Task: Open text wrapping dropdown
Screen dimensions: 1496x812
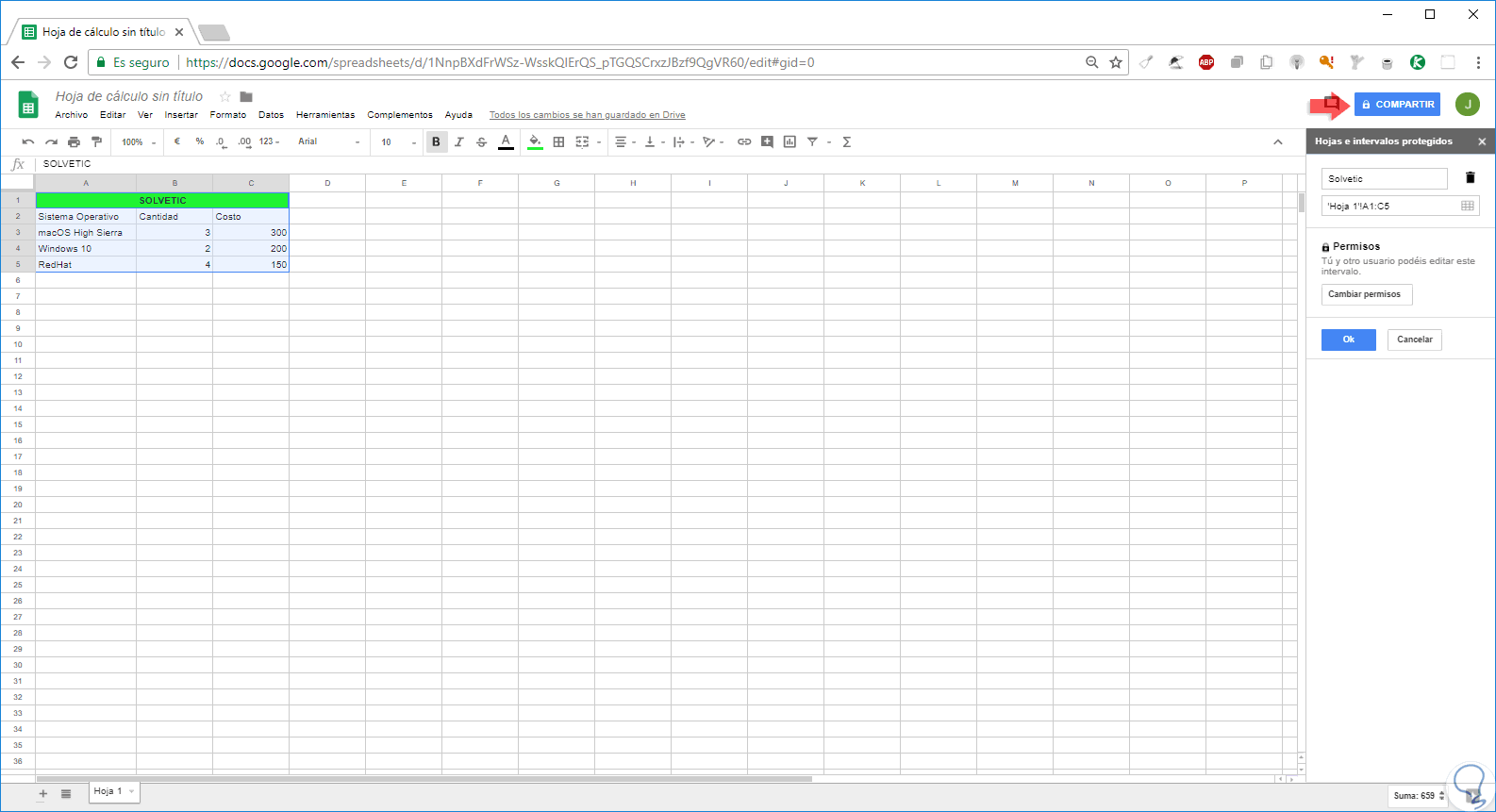Action: [x=683, y=142]
